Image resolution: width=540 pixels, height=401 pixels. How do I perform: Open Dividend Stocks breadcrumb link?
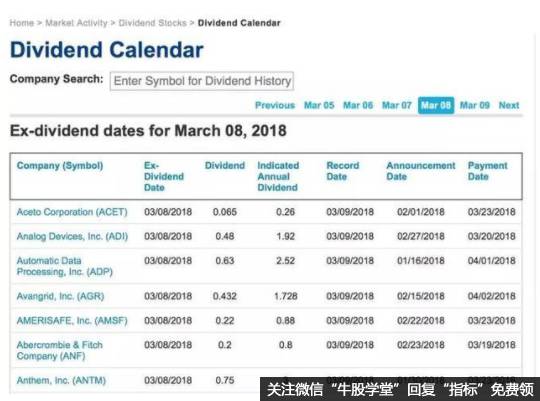click(153, 23)
